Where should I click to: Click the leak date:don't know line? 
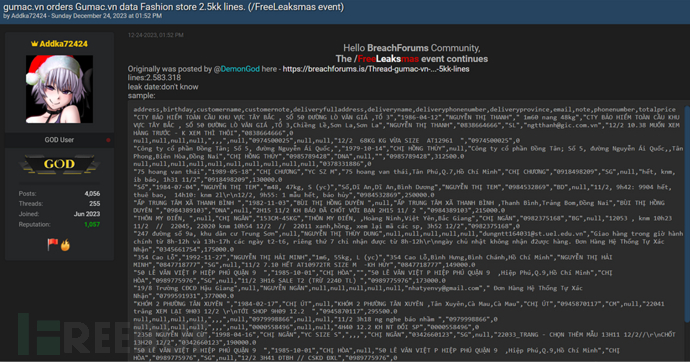click(163, 87)
